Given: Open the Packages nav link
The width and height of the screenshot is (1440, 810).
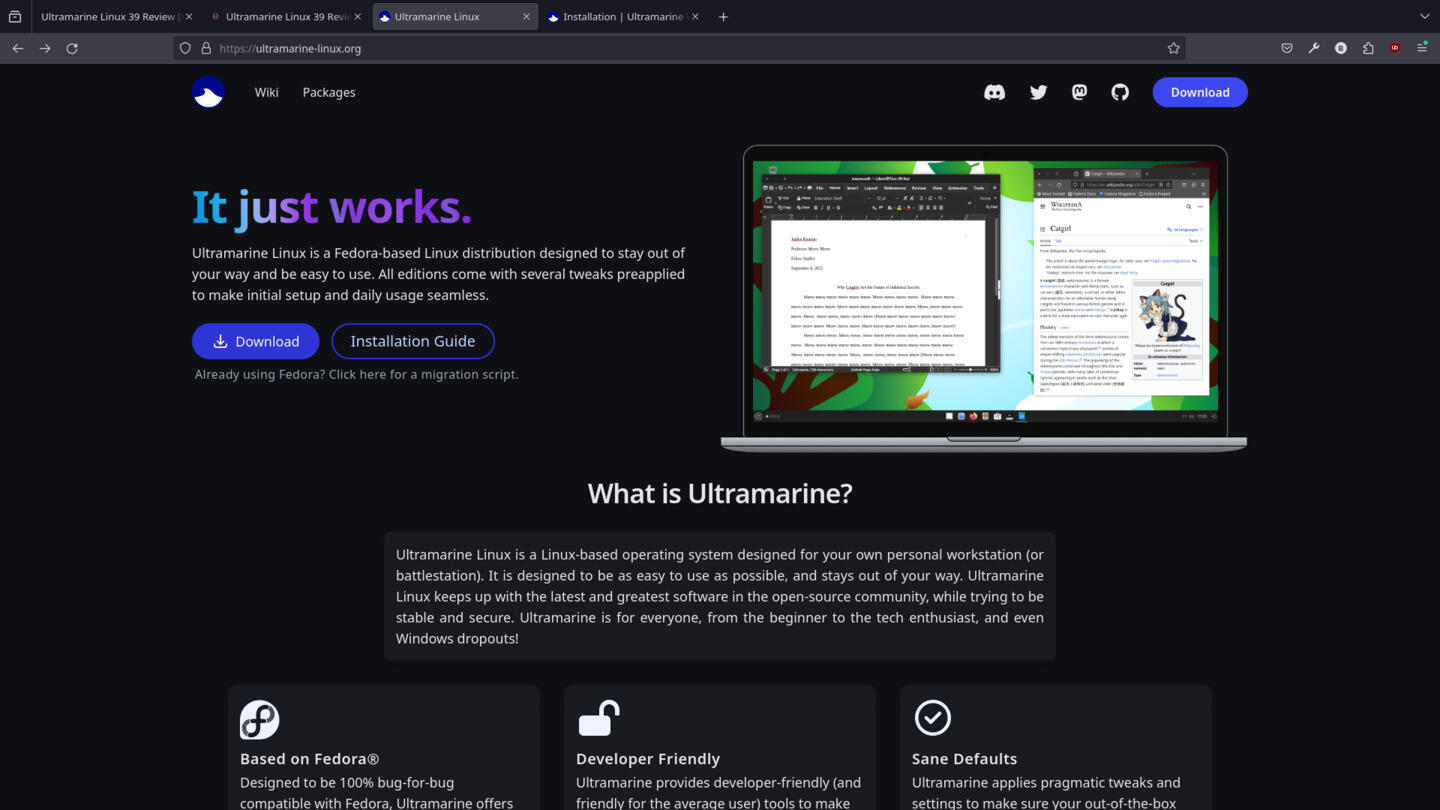Looking at the screenshot, I should pos(329,92).
